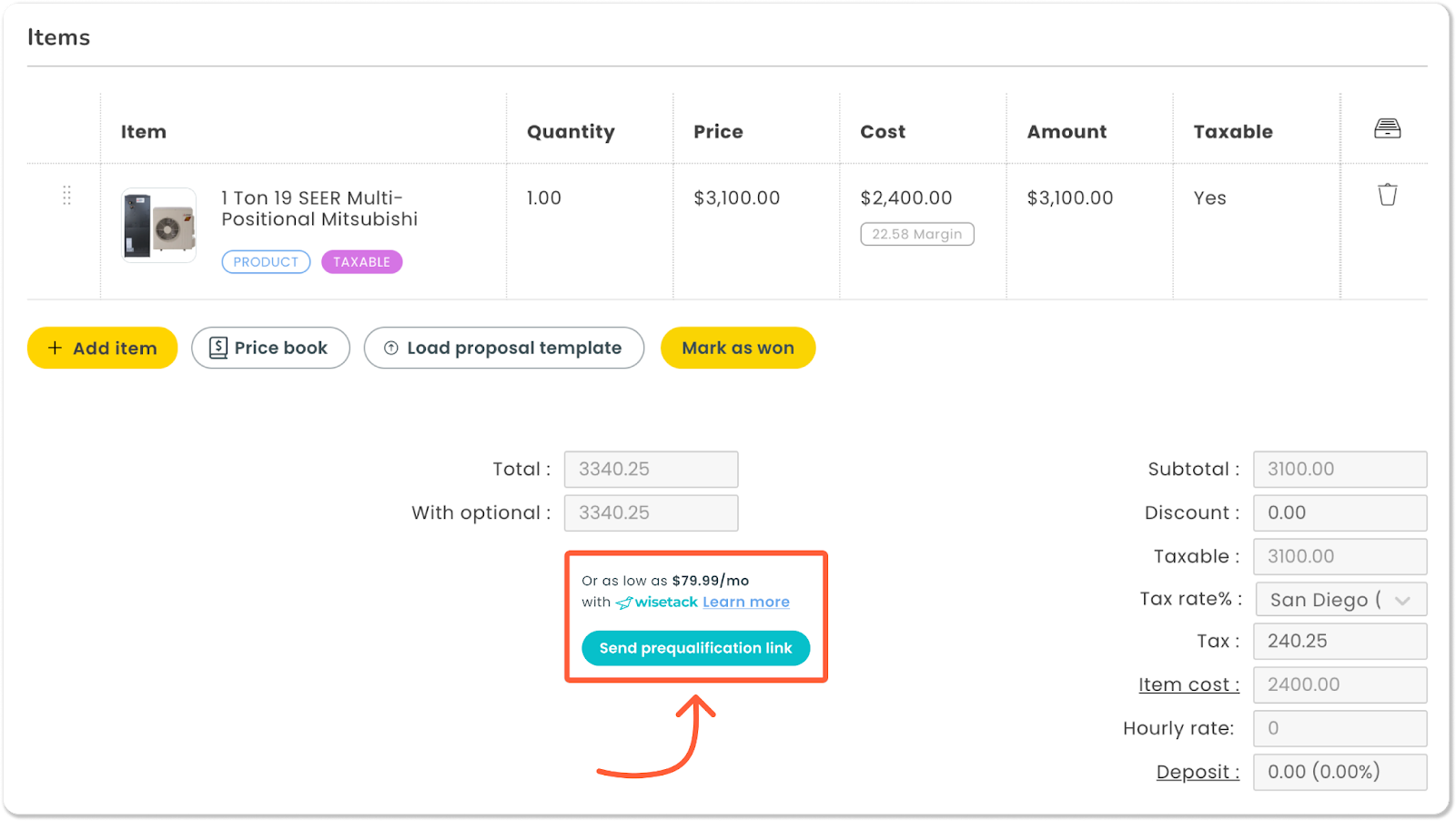Click the Taxable column header
The height and width of the screenshot is (821, 1456).
point(1233,132)
